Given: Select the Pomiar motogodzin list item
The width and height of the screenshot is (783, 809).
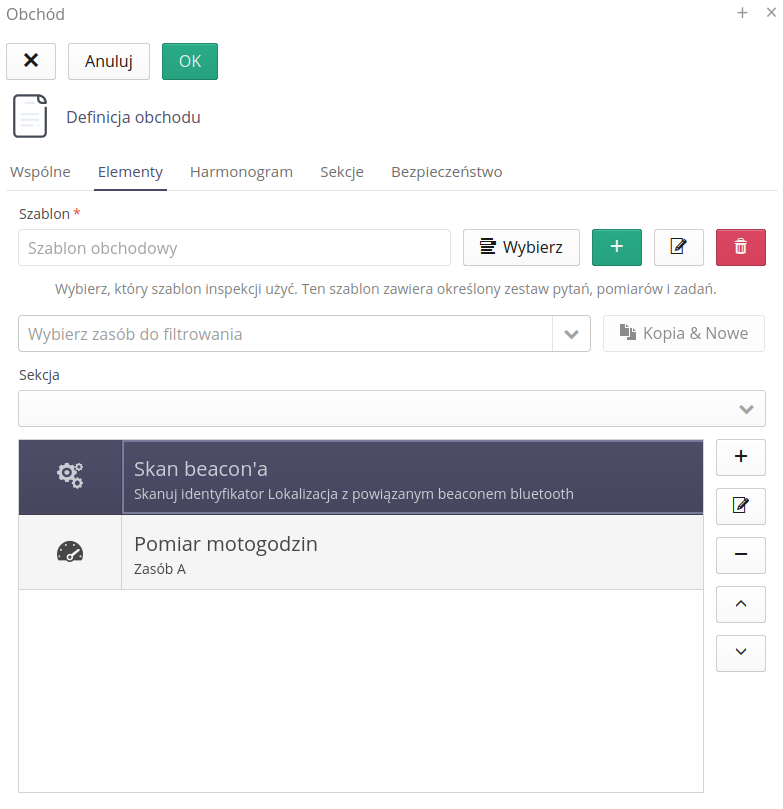Looking at the screenshot, I should pos(411,553).
